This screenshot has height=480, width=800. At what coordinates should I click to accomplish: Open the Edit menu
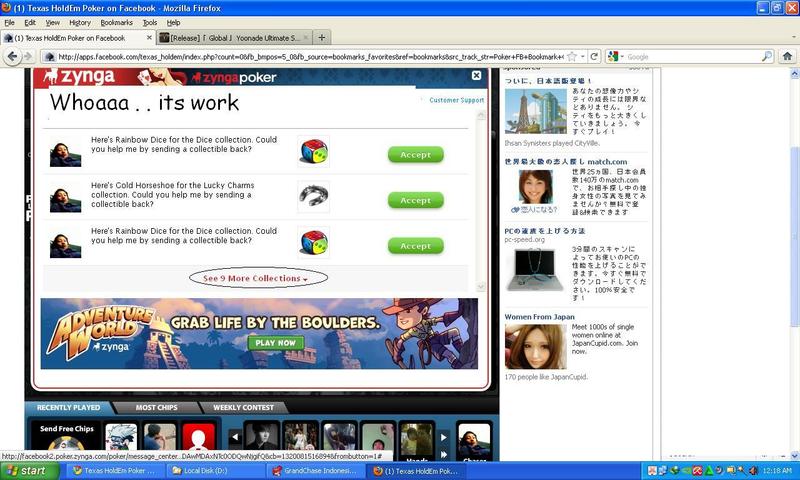pos(30,22)
